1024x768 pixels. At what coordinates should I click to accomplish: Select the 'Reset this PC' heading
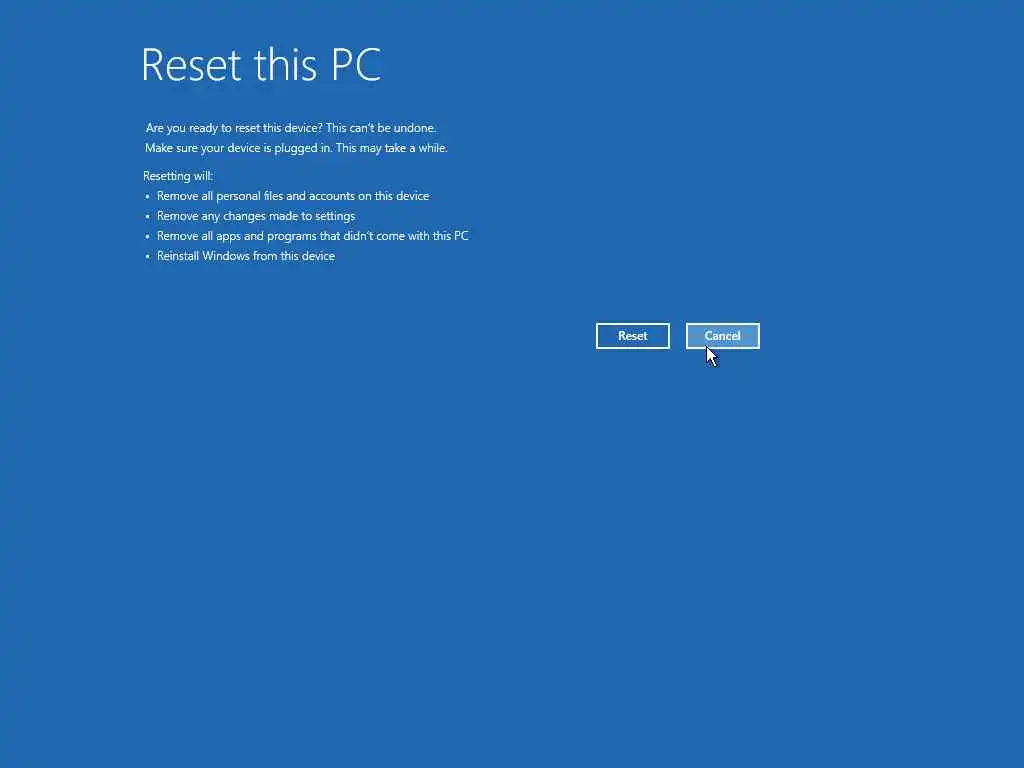(x=261, y=65)
